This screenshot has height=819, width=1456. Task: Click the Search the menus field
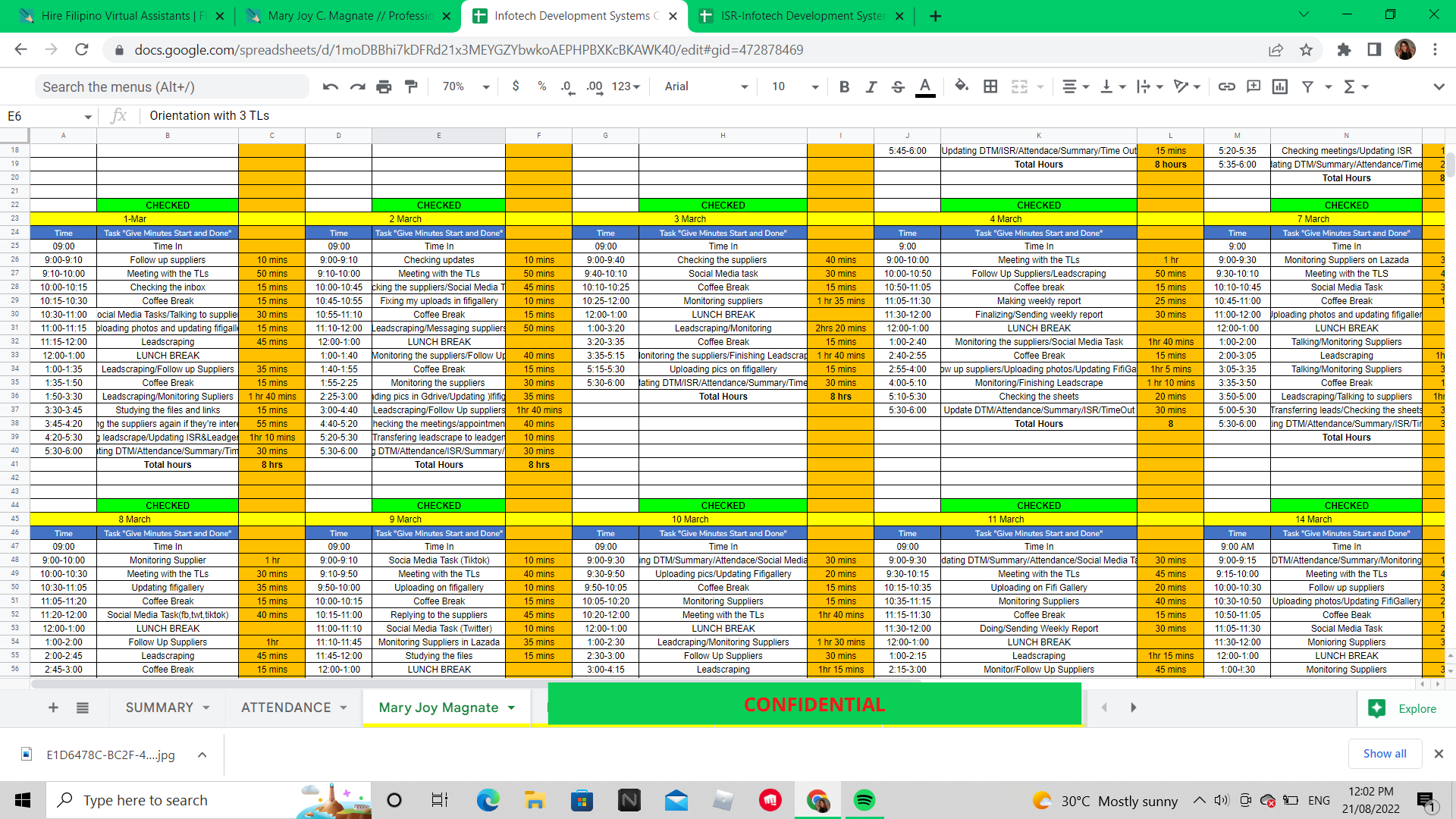coord(171,86)
